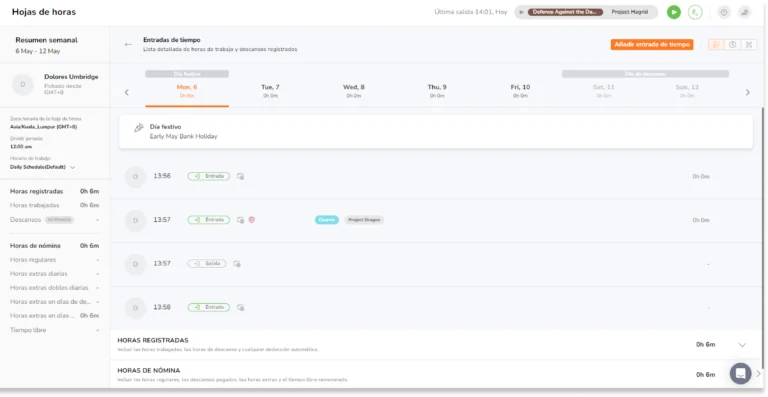Screen dimensions: 768x397
Task: Select the Defence Against the Da... activity tag
Action: coord(565,12)
